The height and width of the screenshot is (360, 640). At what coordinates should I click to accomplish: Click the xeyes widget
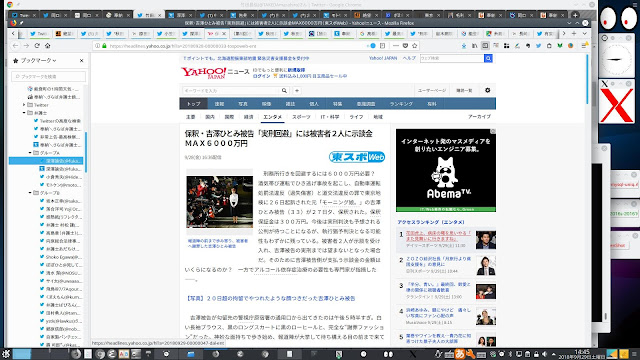point(619,18)
